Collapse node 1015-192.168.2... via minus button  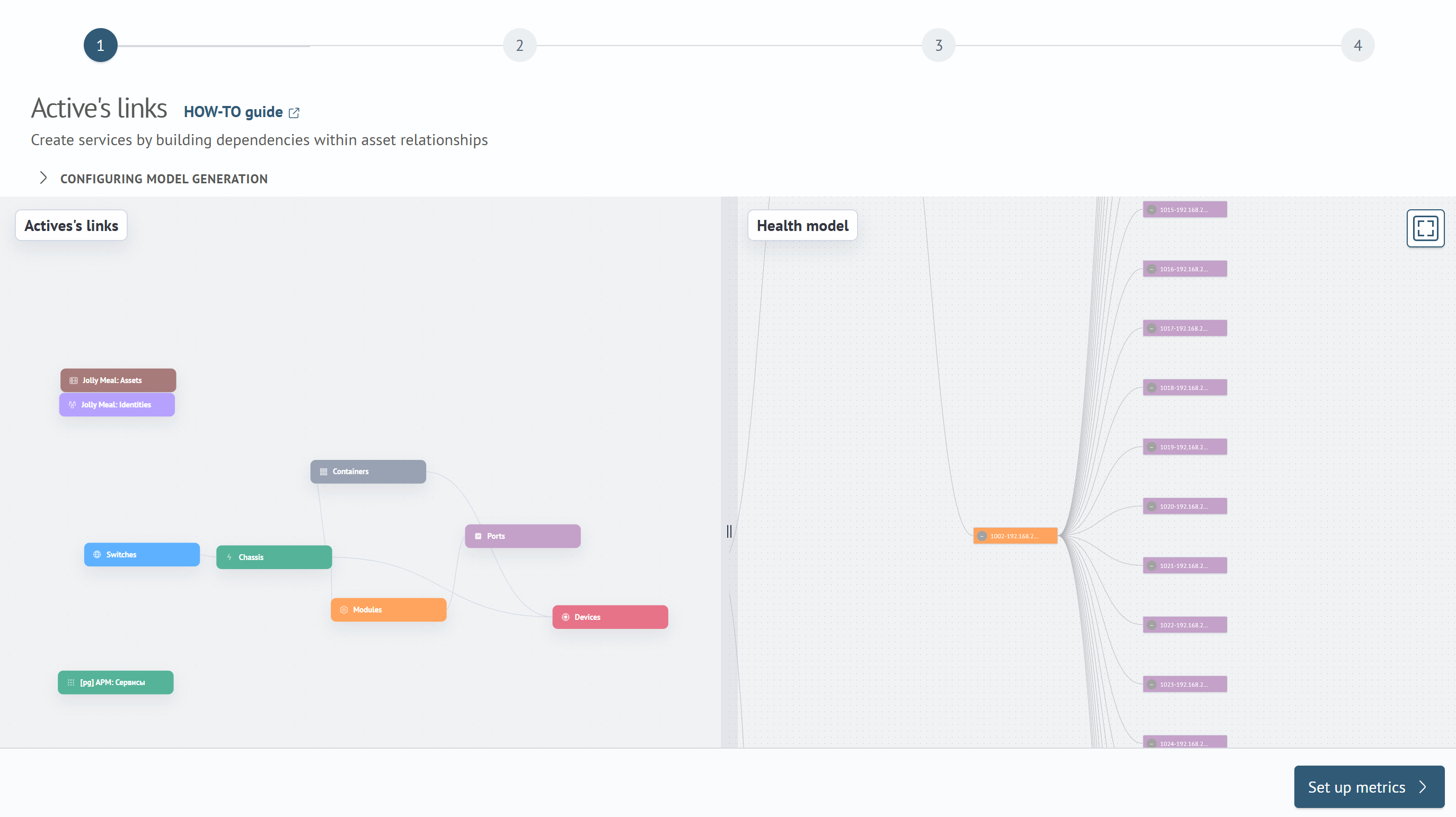tap(1151, 210)
